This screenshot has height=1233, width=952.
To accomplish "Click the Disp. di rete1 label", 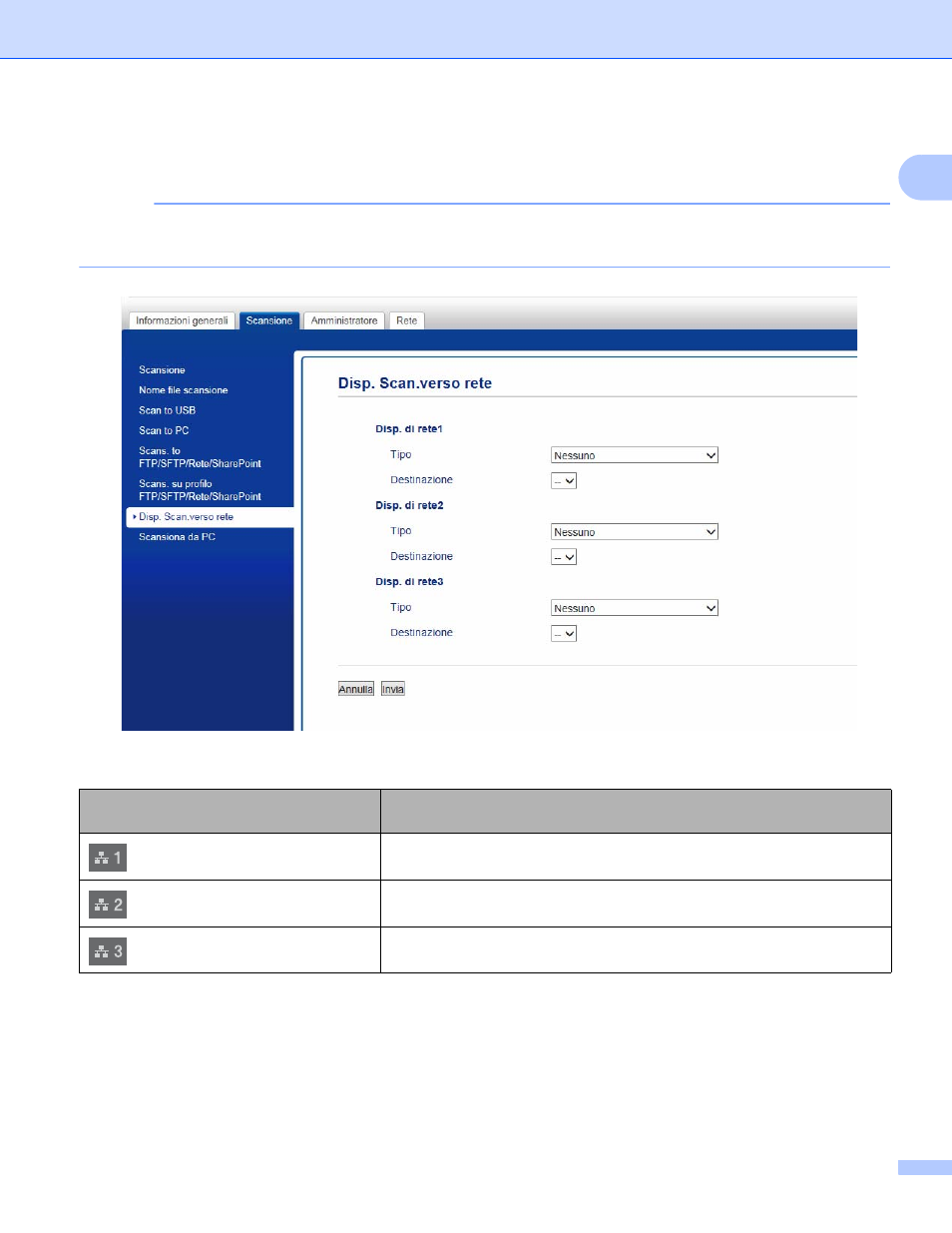I will point(409,429).
